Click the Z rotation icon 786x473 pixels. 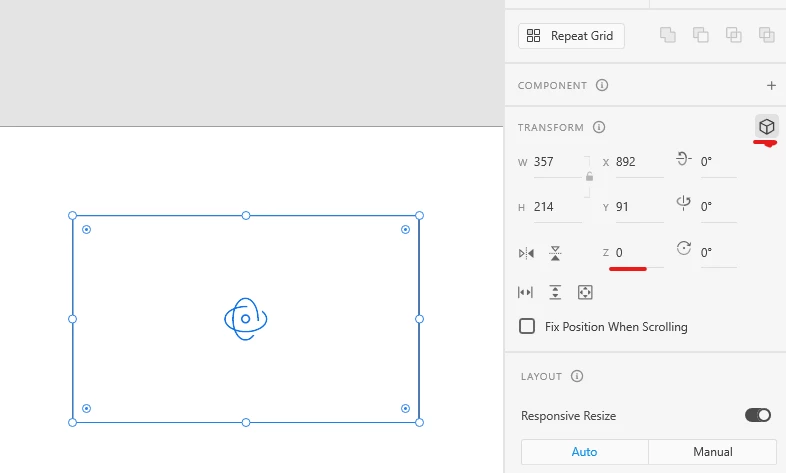684,248
